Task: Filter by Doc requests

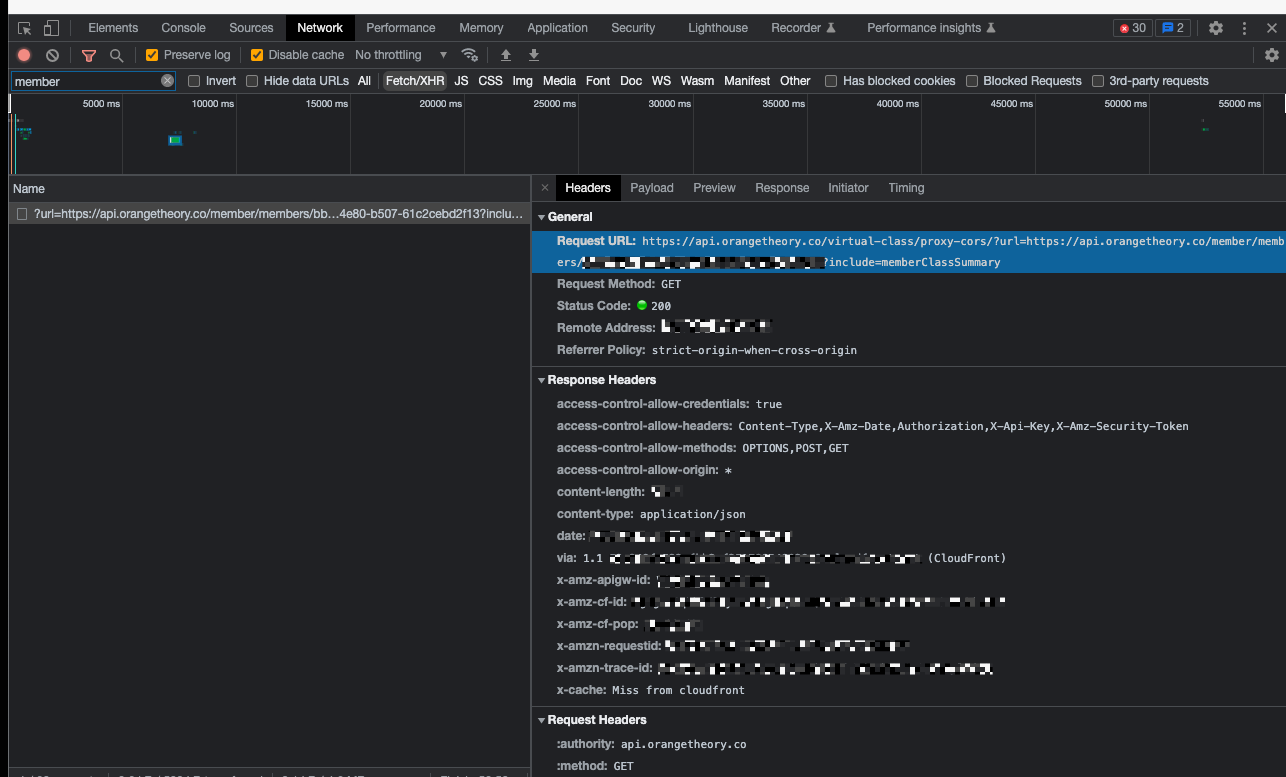Action: [x=631, y=81]
